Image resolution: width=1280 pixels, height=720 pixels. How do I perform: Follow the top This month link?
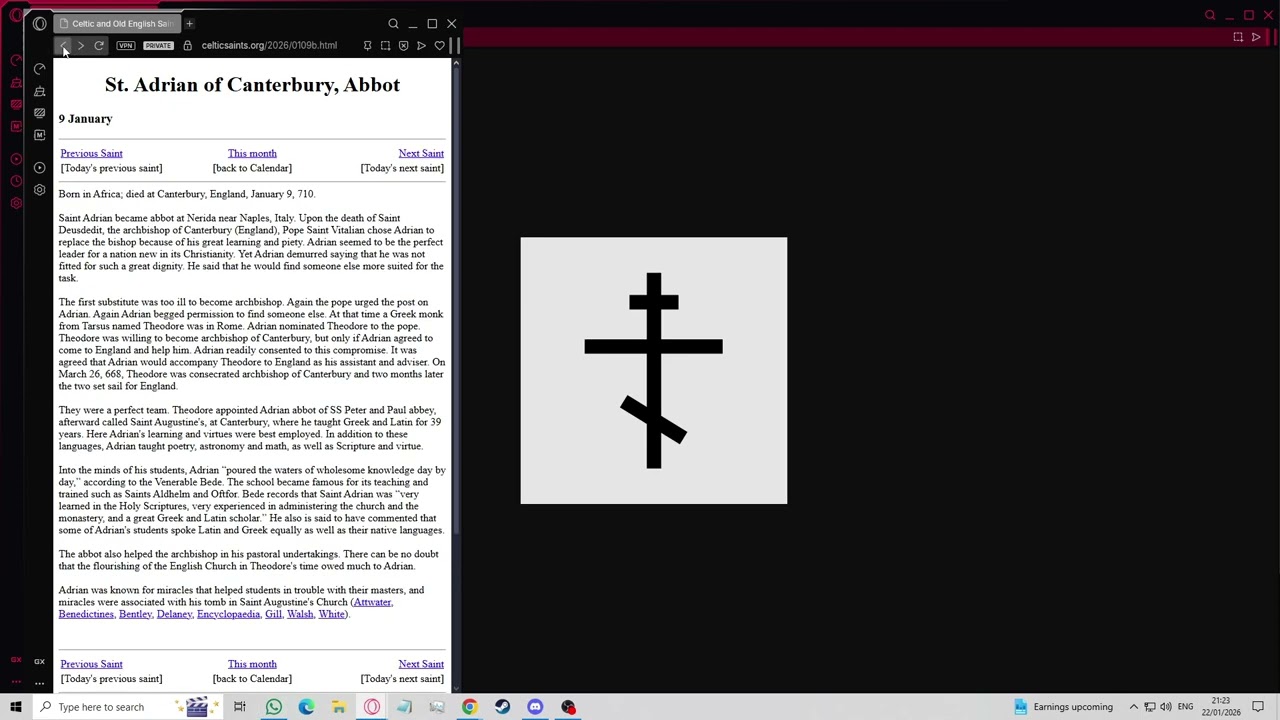pyautogui.click(x=252, y=153)
